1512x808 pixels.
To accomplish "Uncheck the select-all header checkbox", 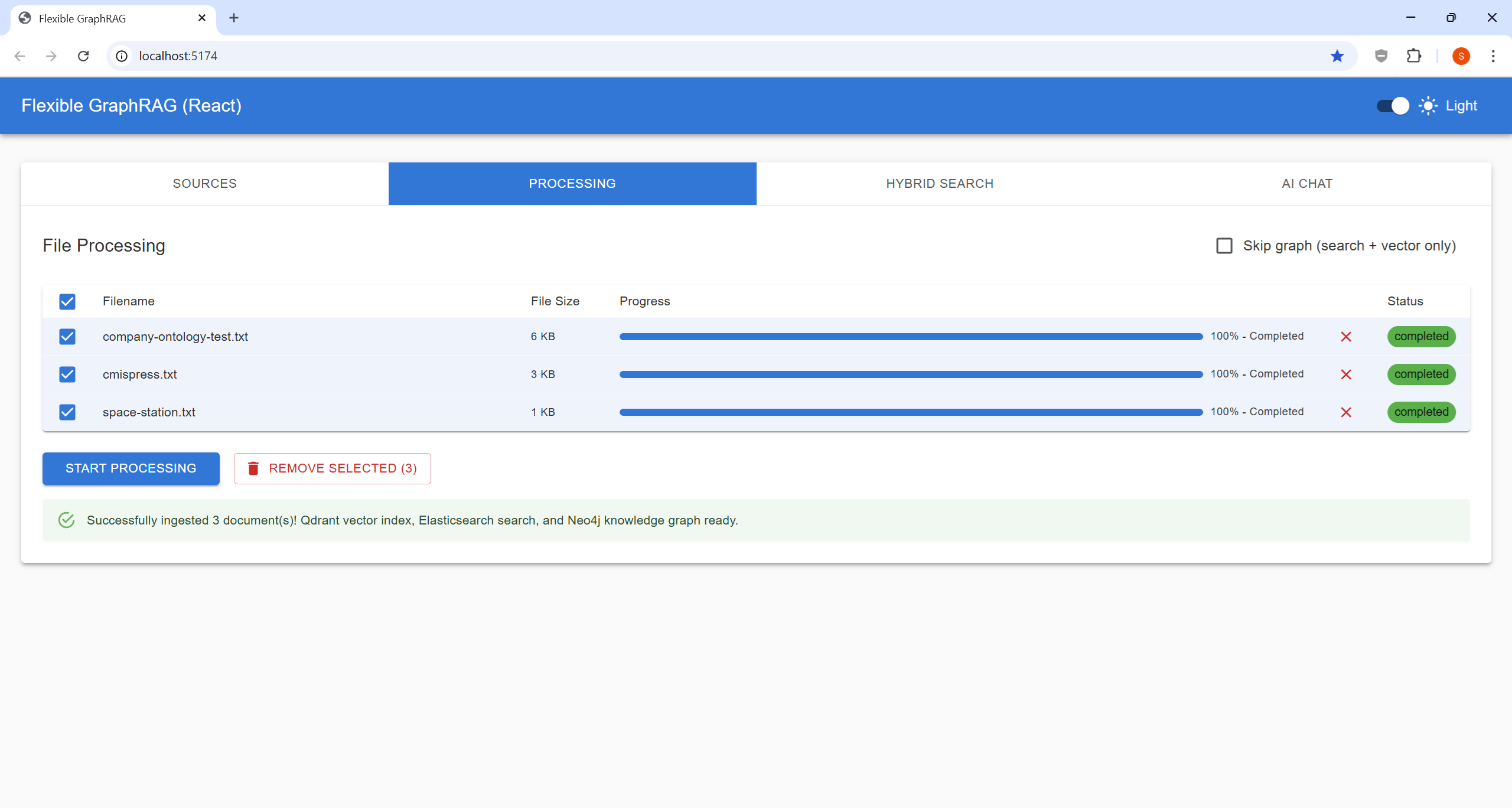I will pos(67,302).
